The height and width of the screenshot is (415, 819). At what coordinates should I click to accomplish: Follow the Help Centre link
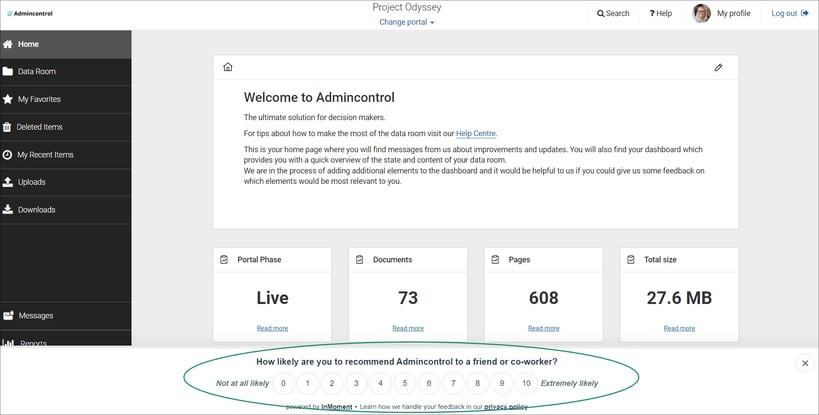(x=475, y=134)
